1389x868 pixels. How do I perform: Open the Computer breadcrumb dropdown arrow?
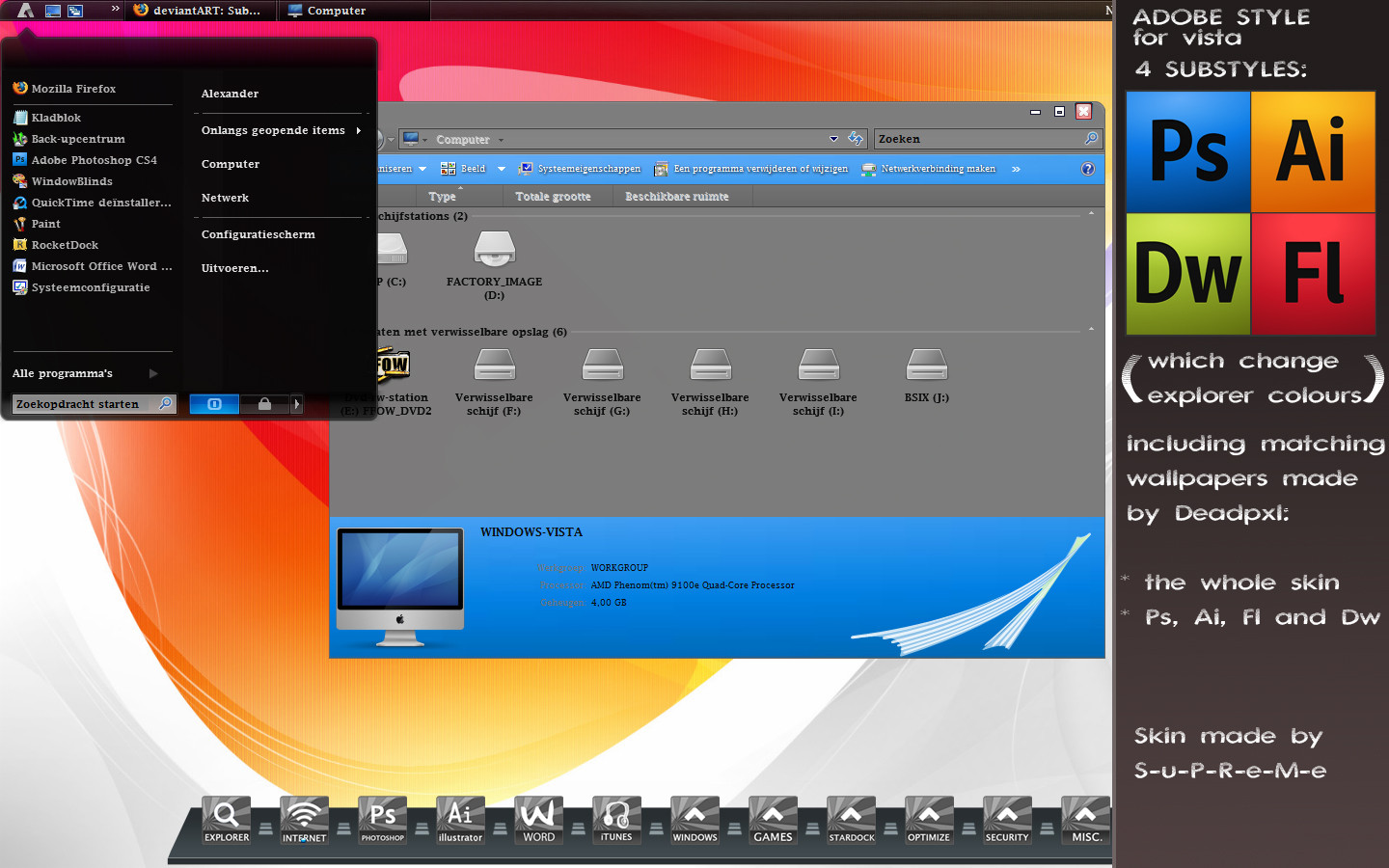501,140
